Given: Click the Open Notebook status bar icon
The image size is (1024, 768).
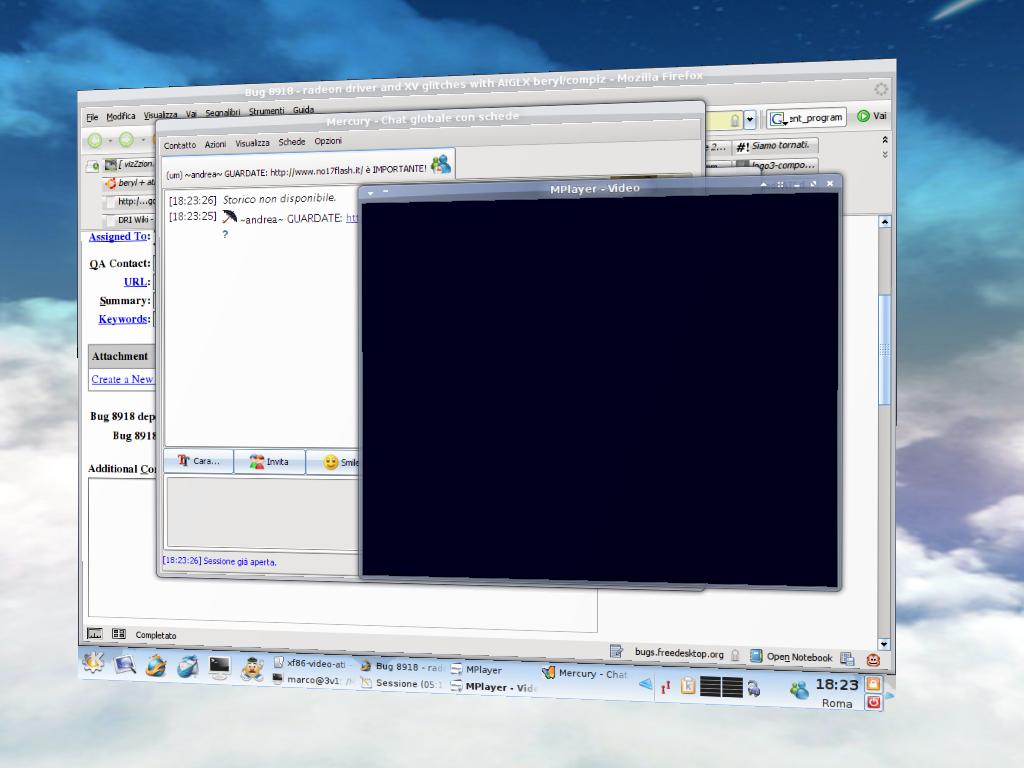Looking at the screenshot, I should click(791, 657).
